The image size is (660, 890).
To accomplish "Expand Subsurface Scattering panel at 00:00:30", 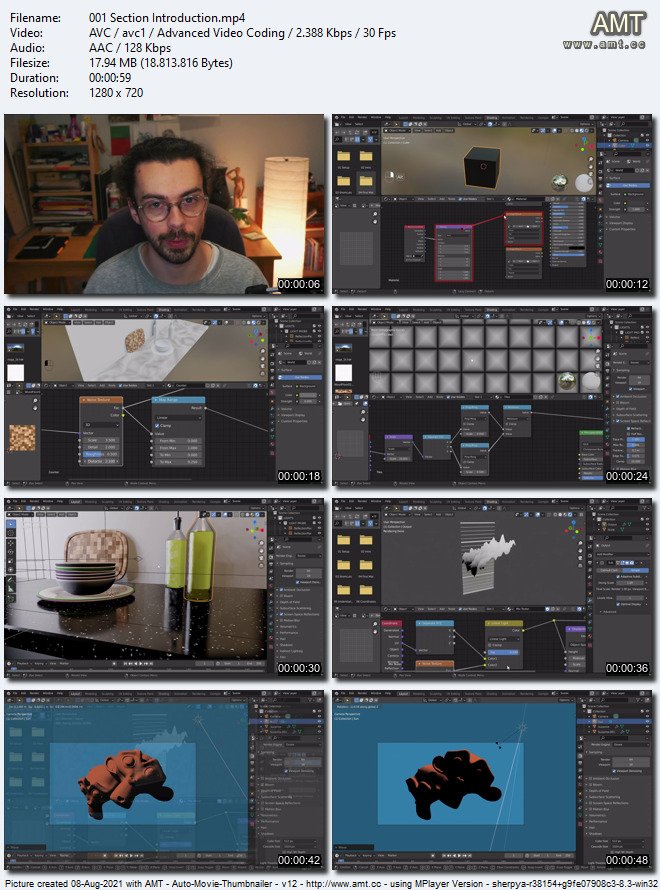I will pos(295,608).
